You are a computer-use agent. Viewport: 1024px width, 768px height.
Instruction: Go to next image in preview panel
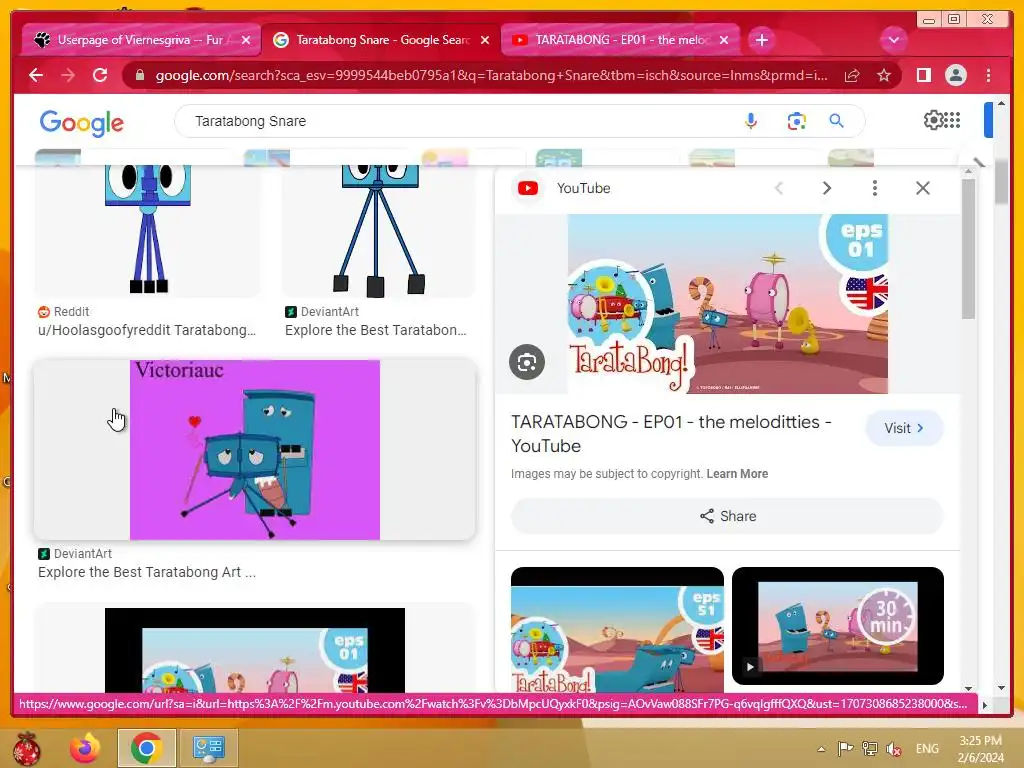(x=827, y=188)
